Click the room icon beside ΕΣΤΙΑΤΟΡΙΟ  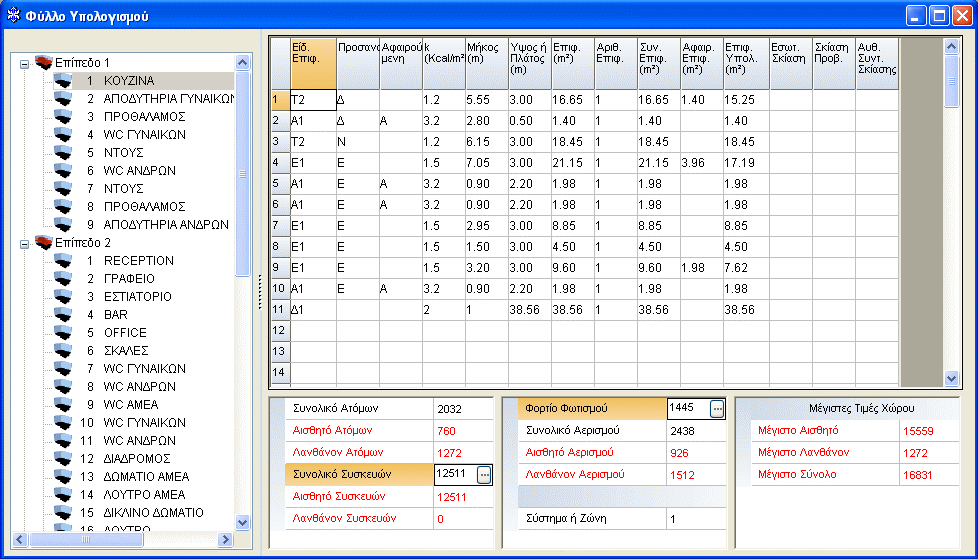62,297
